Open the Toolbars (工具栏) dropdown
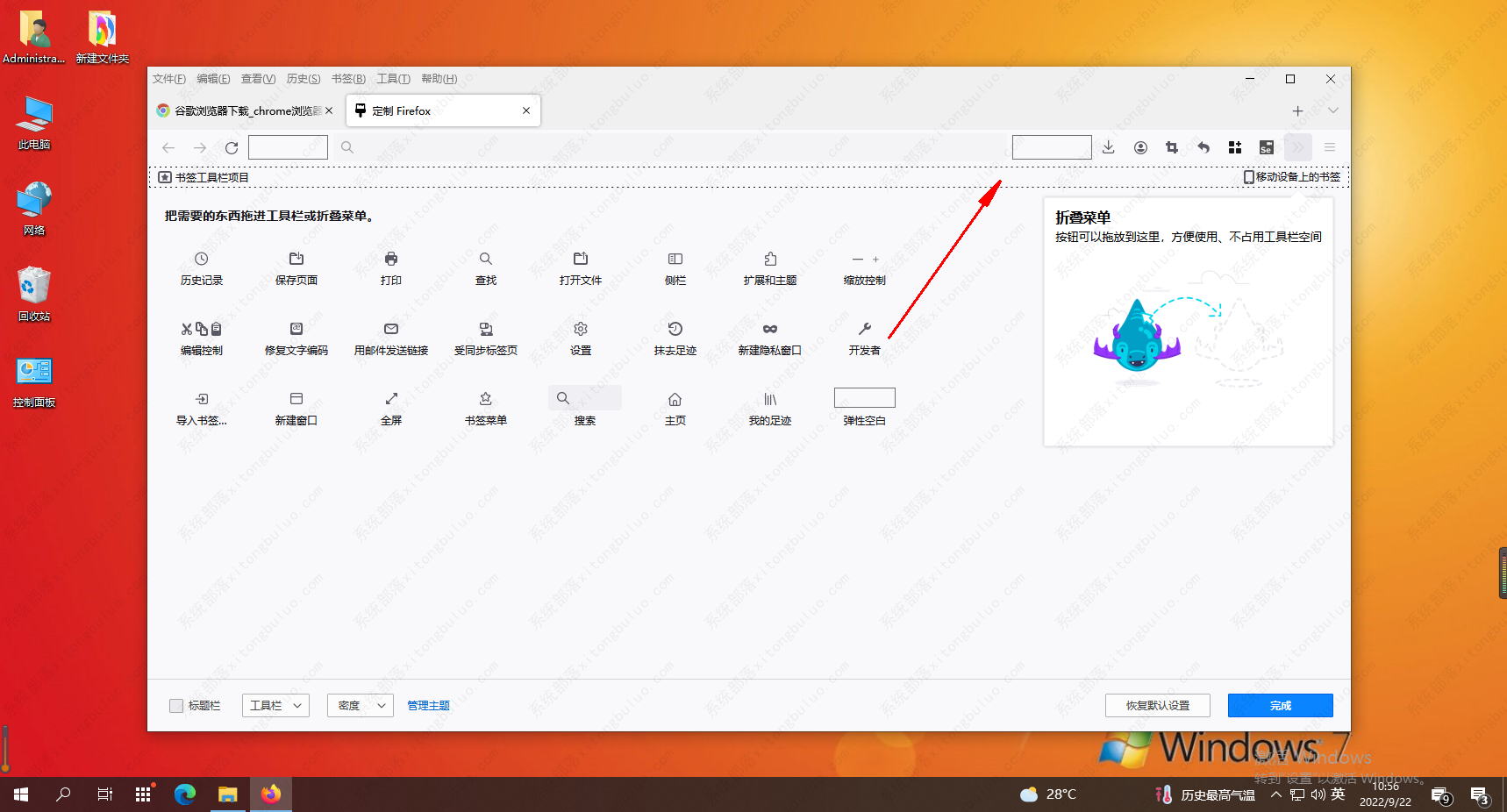Image resolution: width=1507 pixels, height=812 pixels. tap(275, 706)
